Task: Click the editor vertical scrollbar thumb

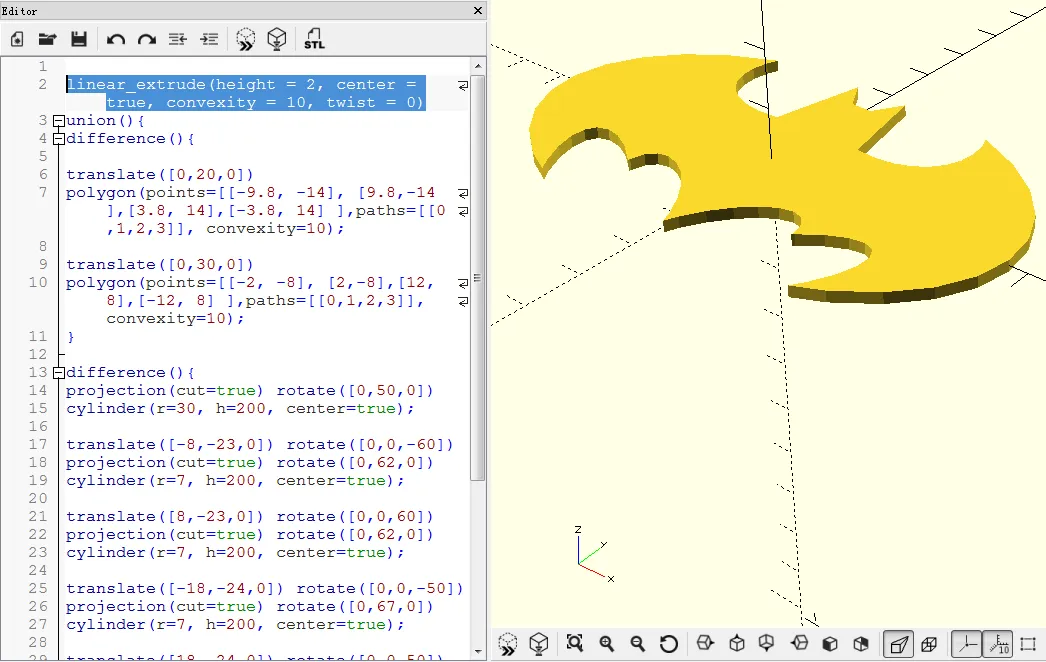Action: 478,277
